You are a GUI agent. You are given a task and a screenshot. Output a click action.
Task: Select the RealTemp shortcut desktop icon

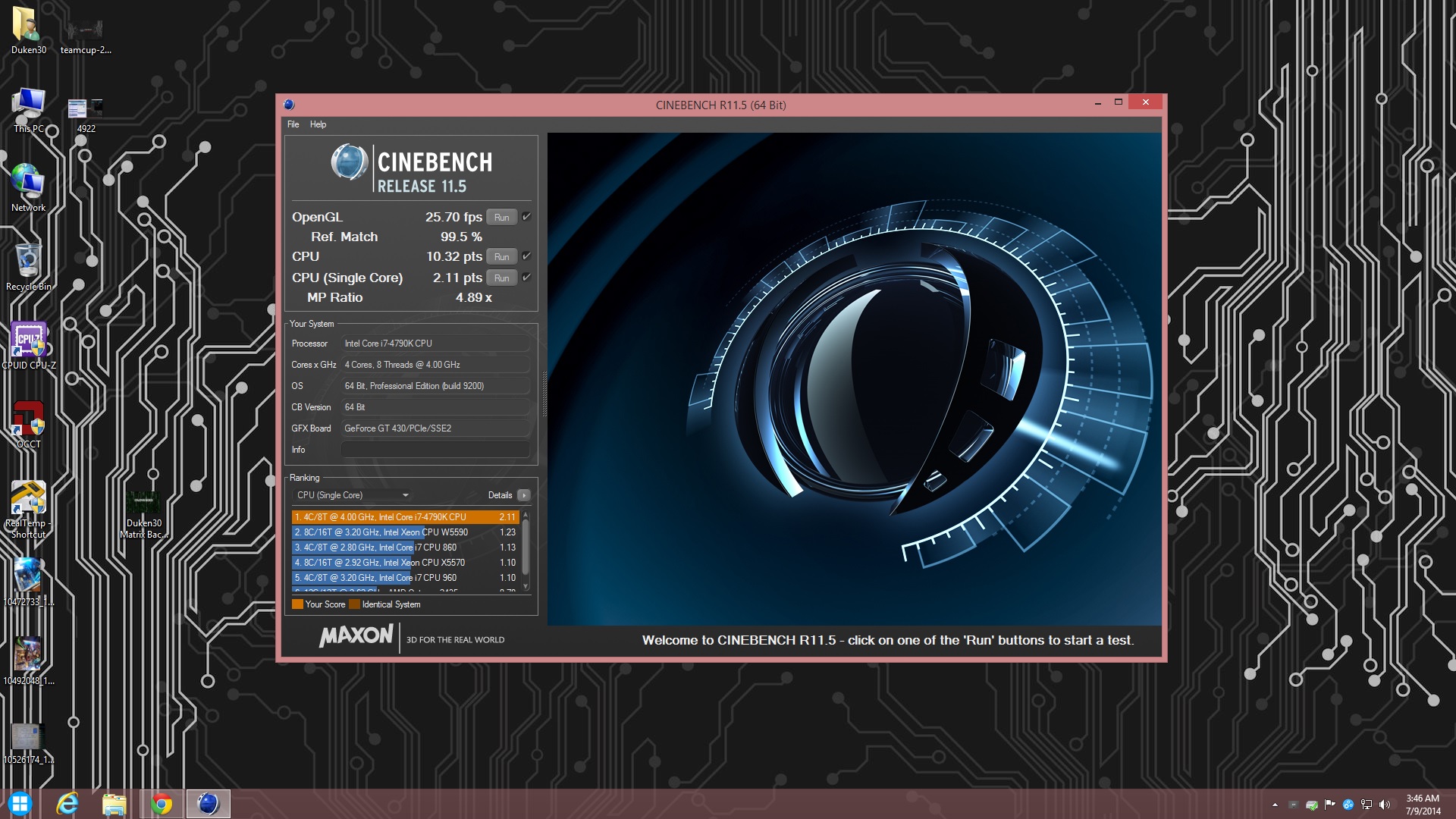click(29, 509)
